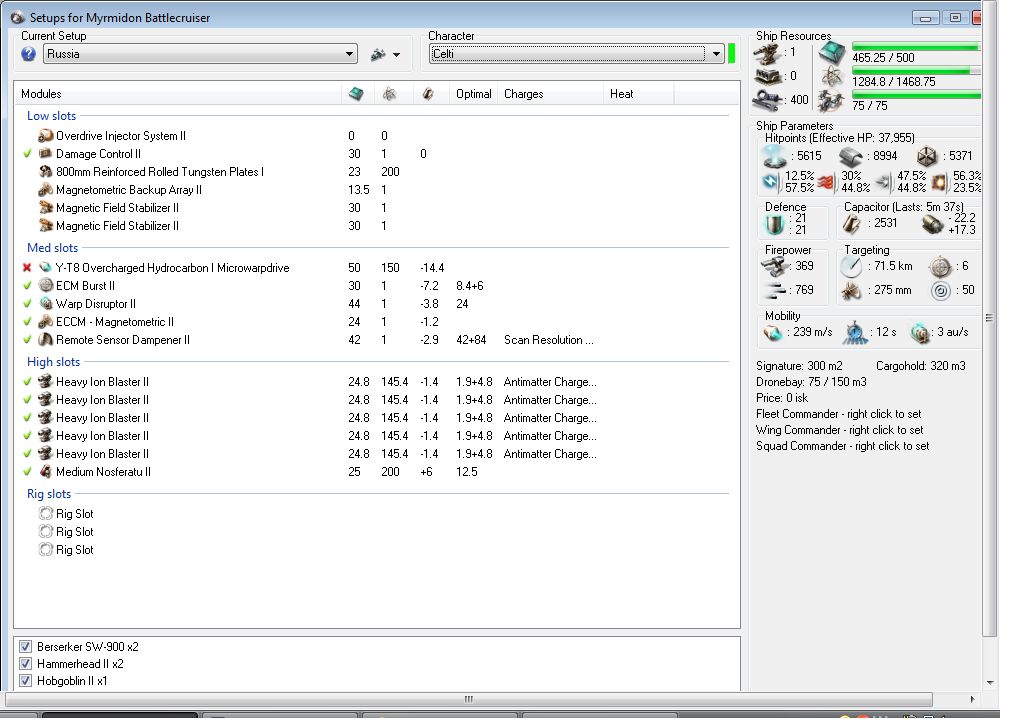Viewport: 1010px width, 719px height.
Task: Toggle the Hammerhead II x2 checkbox
Action: pos(26,664)
